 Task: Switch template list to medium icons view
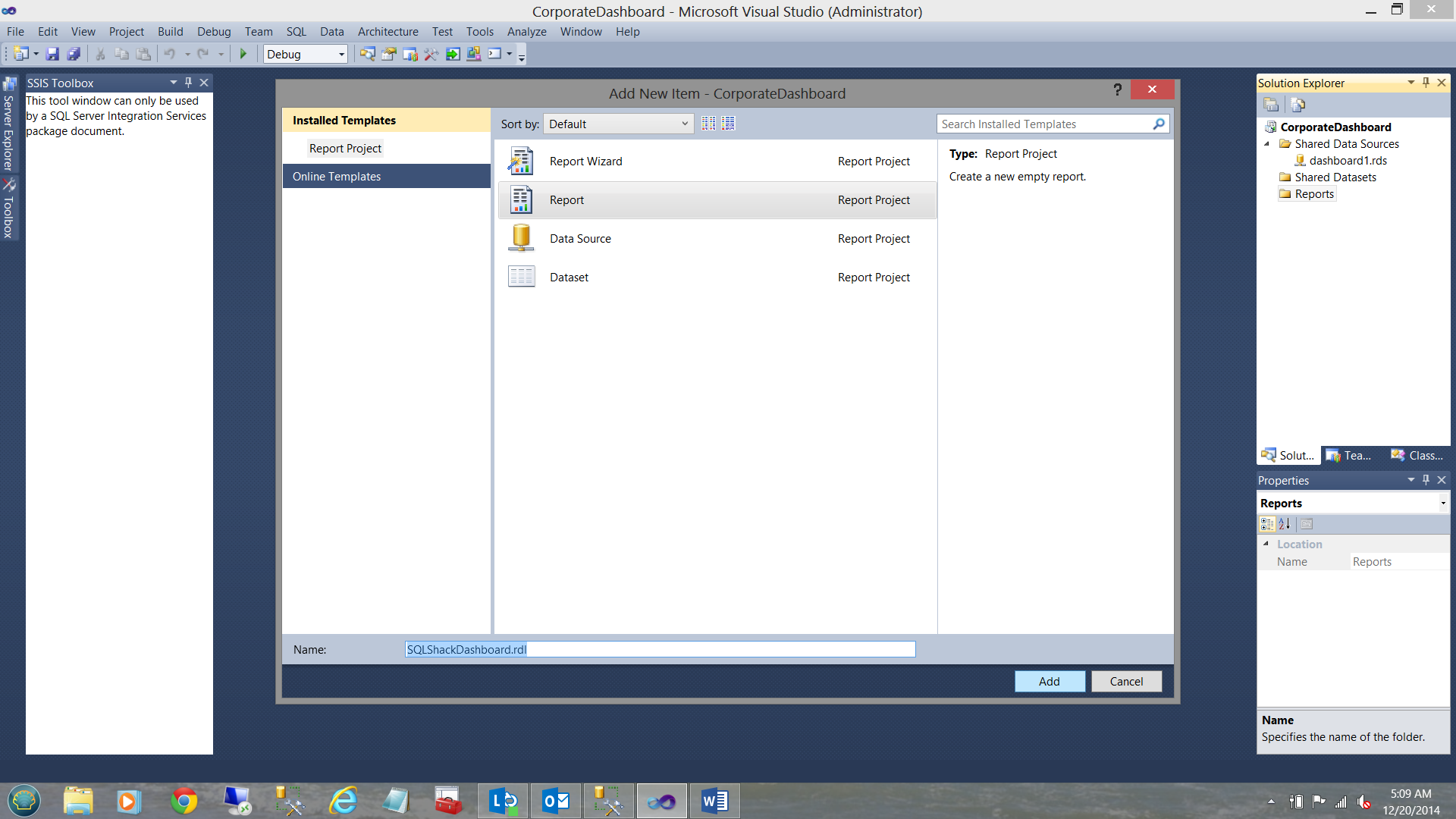point(728,124)
